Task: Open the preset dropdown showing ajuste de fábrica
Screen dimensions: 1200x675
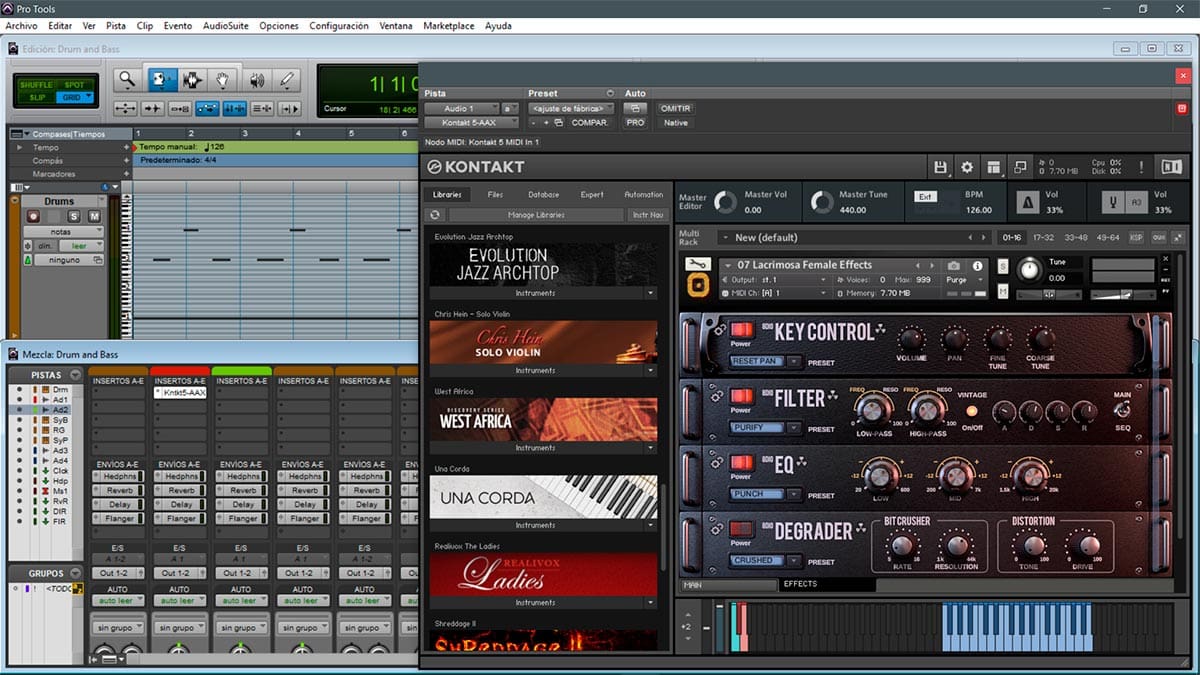Action: 573,108
